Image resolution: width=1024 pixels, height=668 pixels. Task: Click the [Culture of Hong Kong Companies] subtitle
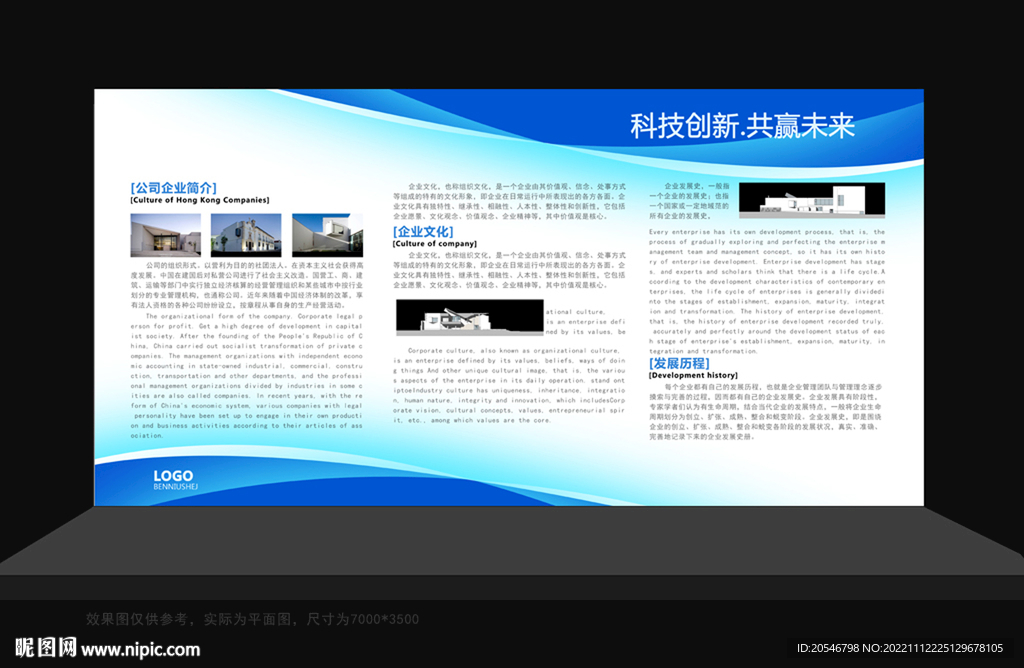tap(201, 198)
